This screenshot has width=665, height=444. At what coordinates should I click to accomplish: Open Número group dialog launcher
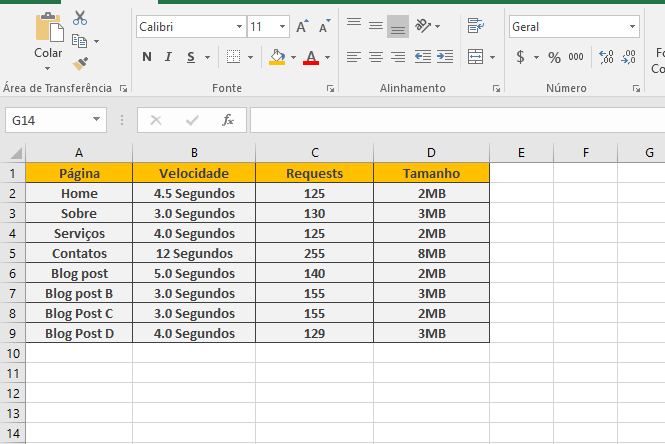[x=636, y=88]
